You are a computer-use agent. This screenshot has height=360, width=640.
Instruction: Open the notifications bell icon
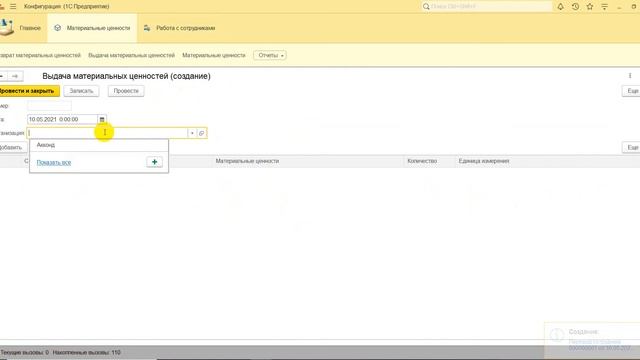(x=560, y=7)
